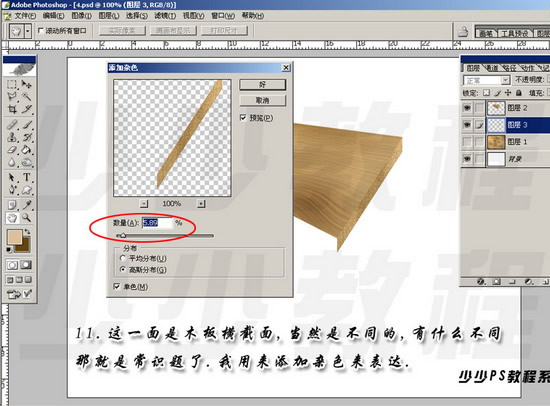
Task: Toggle the 预览 preview checkbox
Action: pos(243,118)
